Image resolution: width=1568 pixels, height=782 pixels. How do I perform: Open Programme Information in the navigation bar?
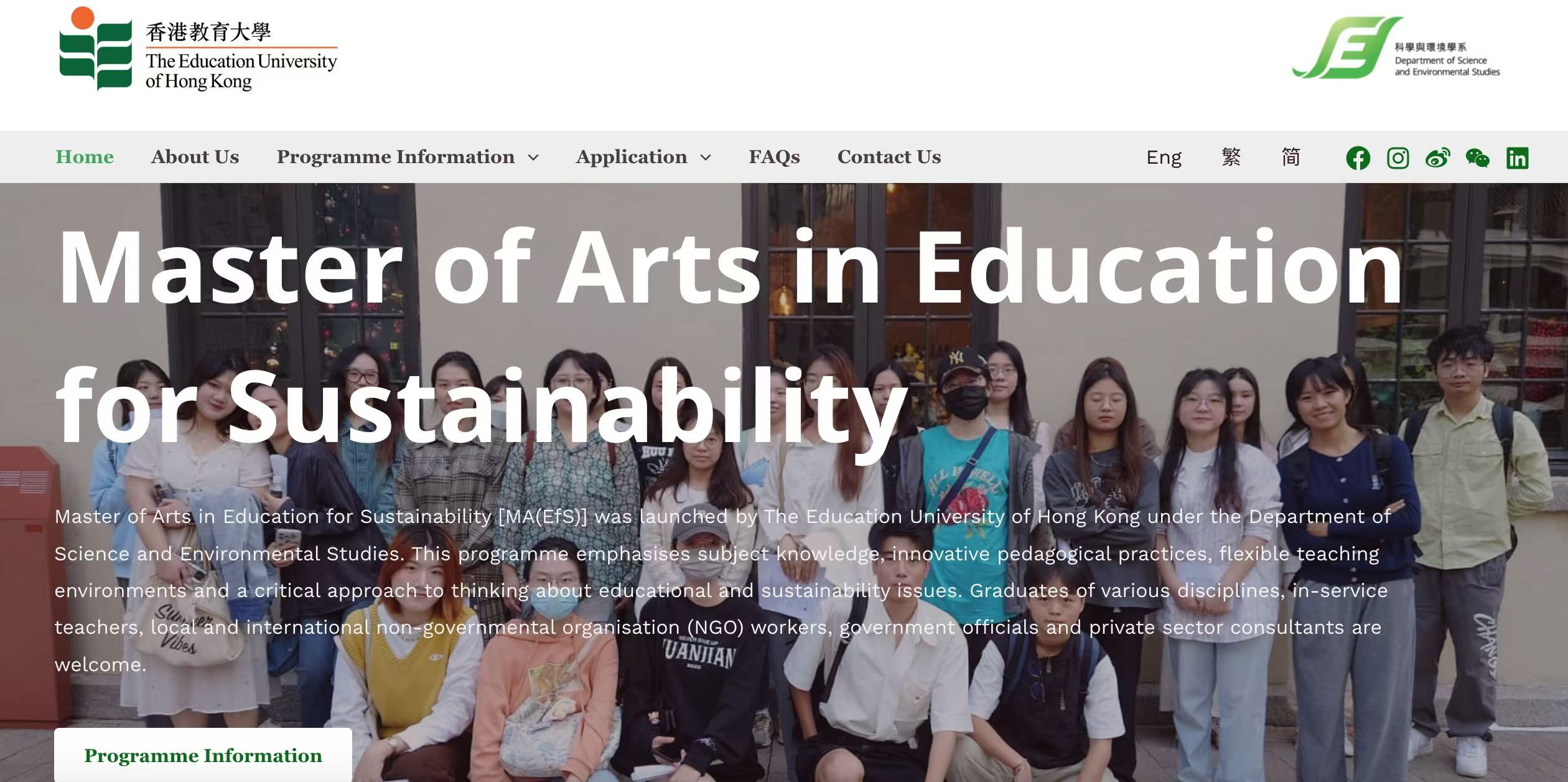pyautogui.click(x=396, y=157)
